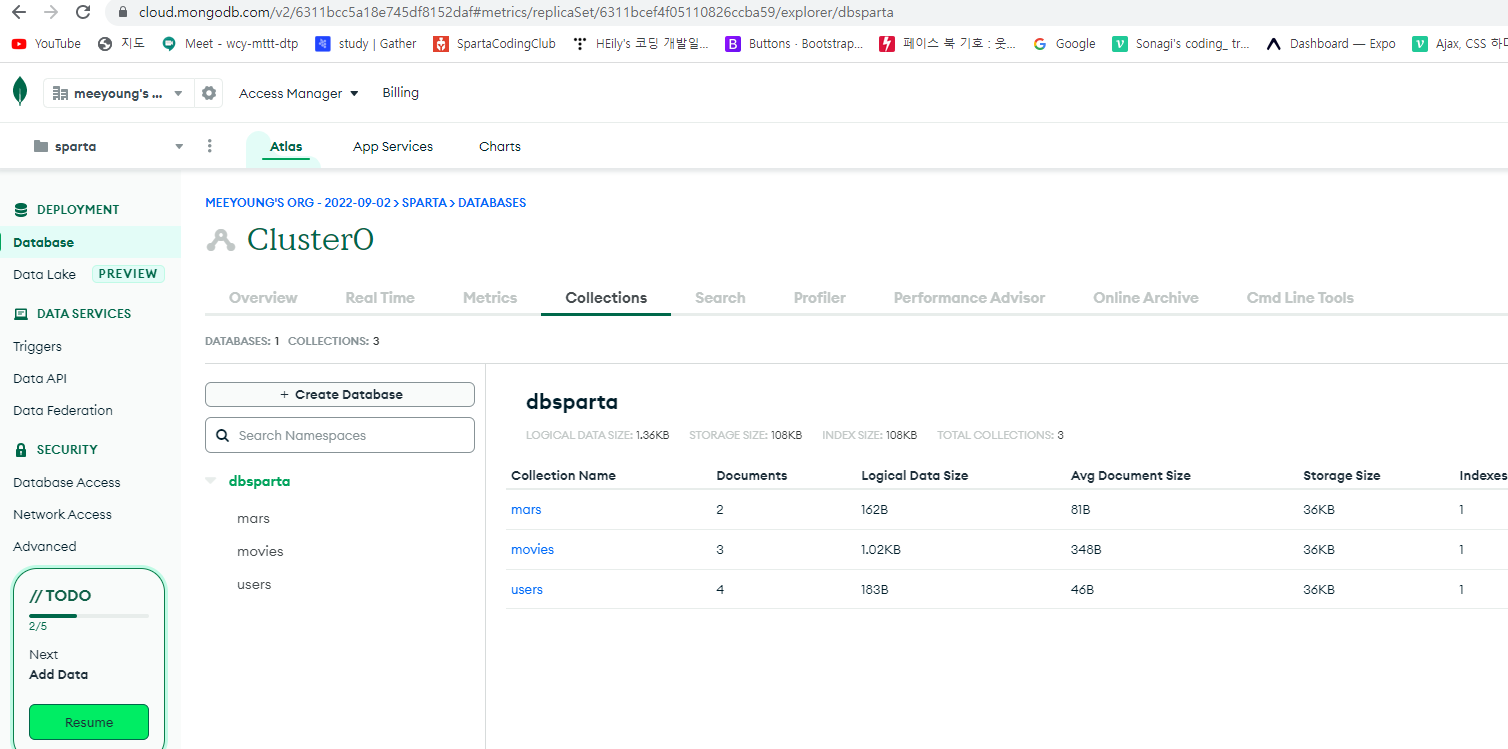Open study Gather bookmark
Image resolution: width=1508 pixels, height=749 pixels.
click(366, 44)
